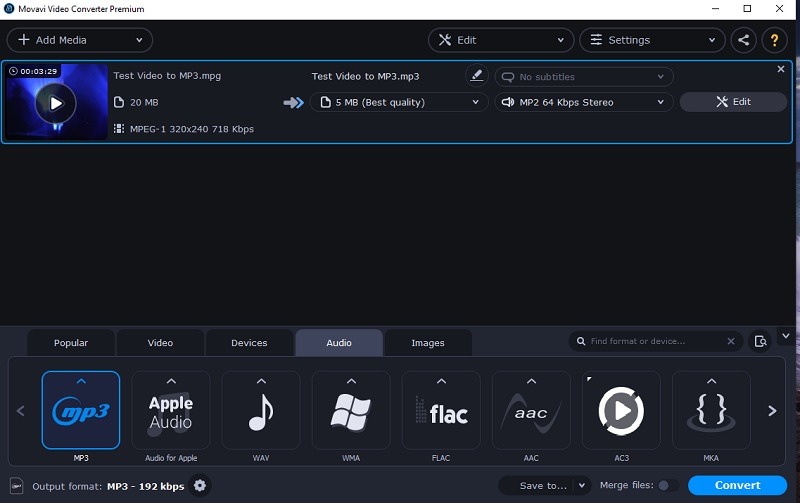Expand WMA presets chevron

[x=352, y=381]
